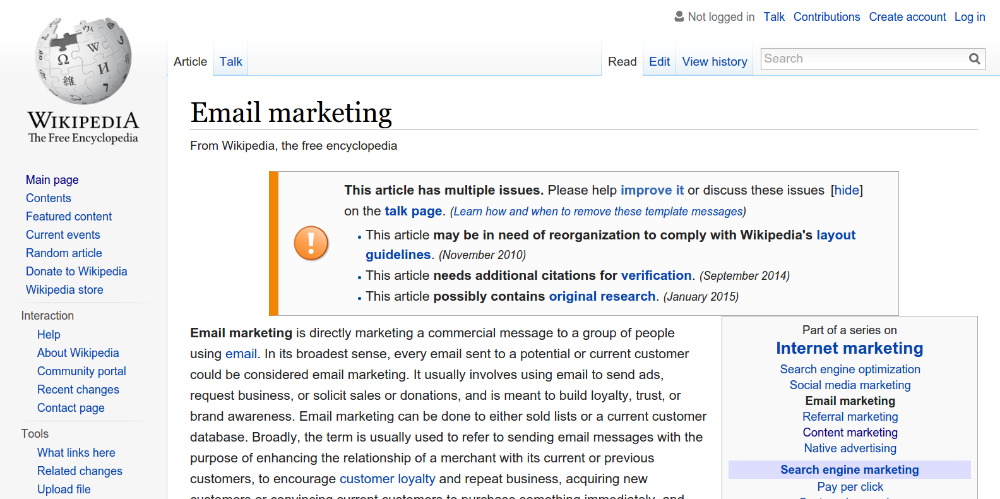The height and width of the screenshot is (499, 1000).
Task: Visit the Recent changes sidebar link
Action: point(78,389)
